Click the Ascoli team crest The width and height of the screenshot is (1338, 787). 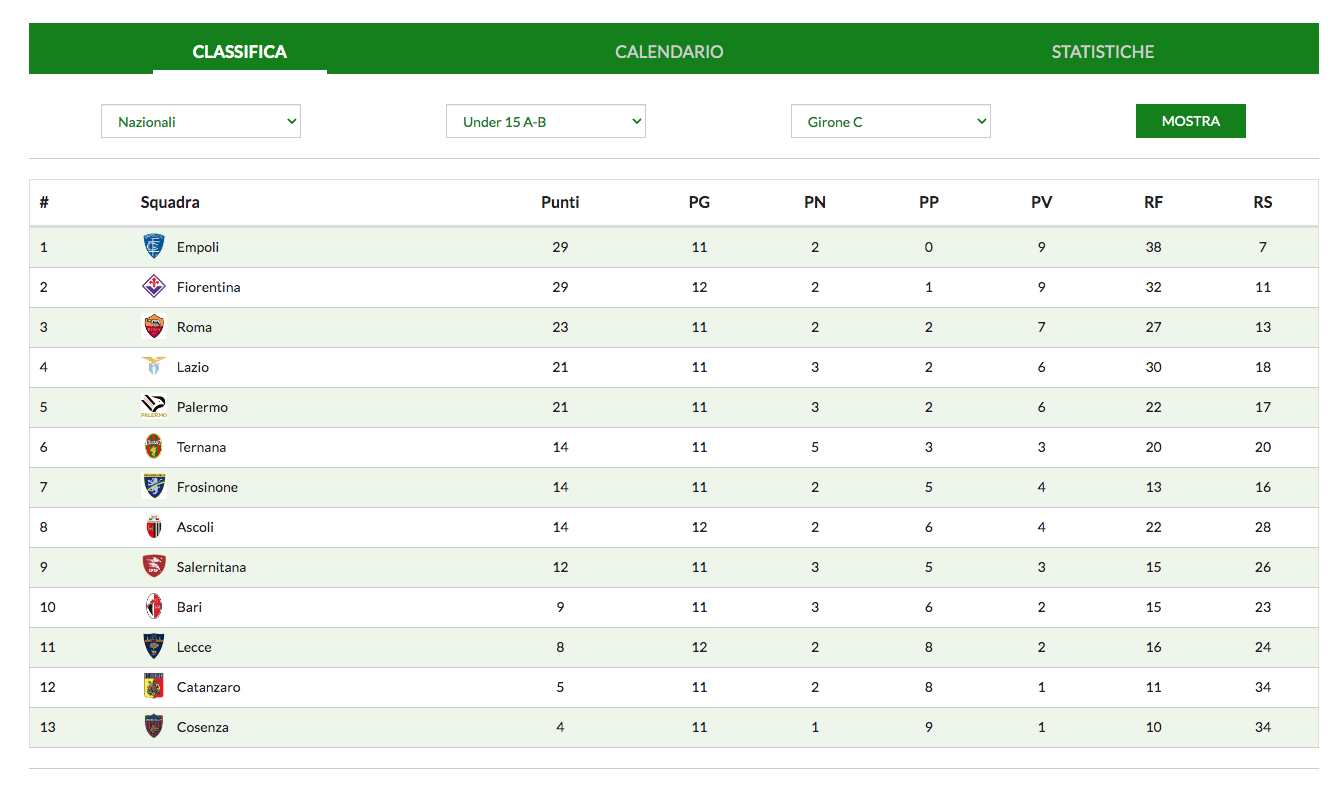click(x=154, y=527)
